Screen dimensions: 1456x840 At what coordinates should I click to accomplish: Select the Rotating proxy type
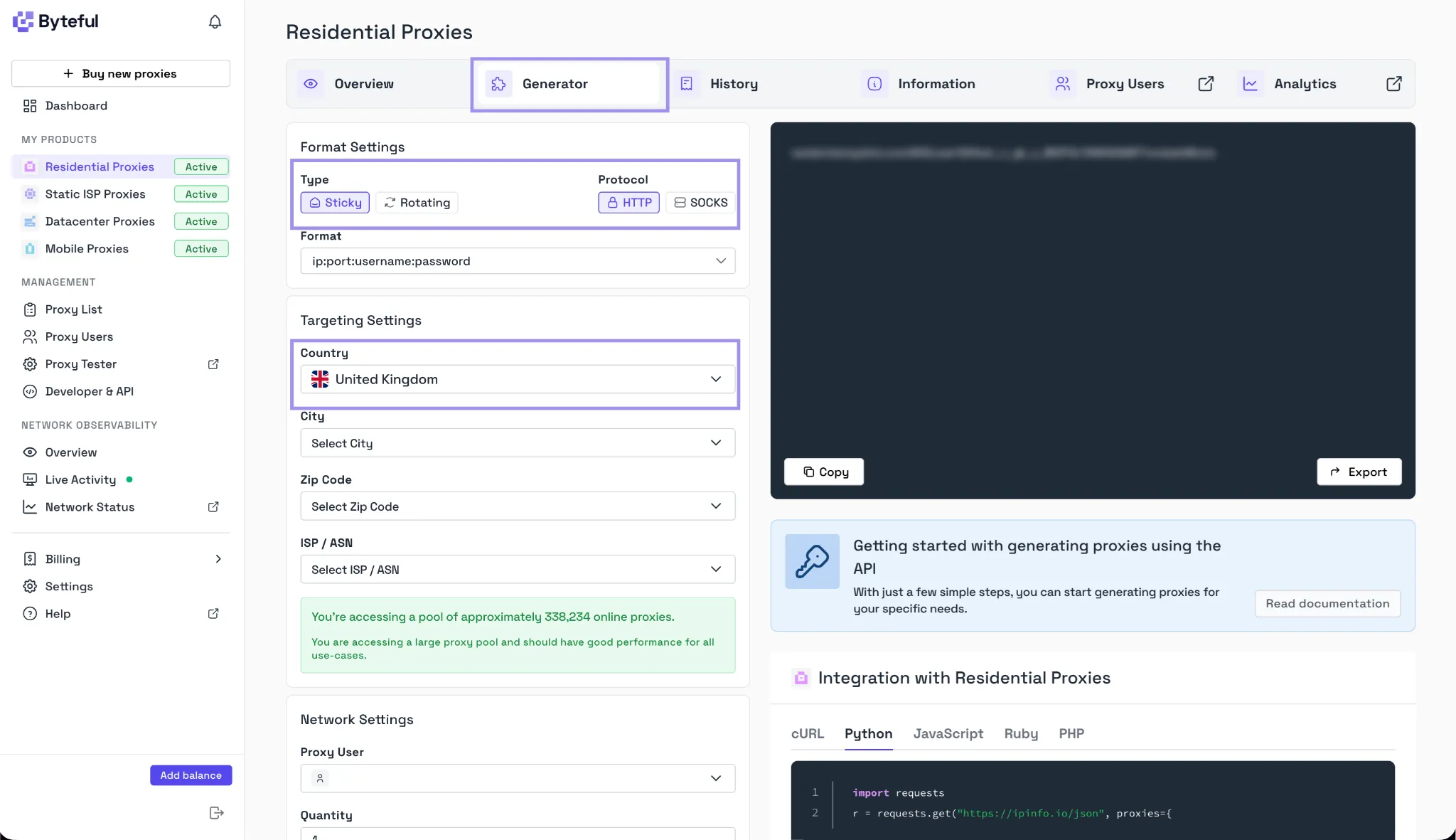[417, 203]
